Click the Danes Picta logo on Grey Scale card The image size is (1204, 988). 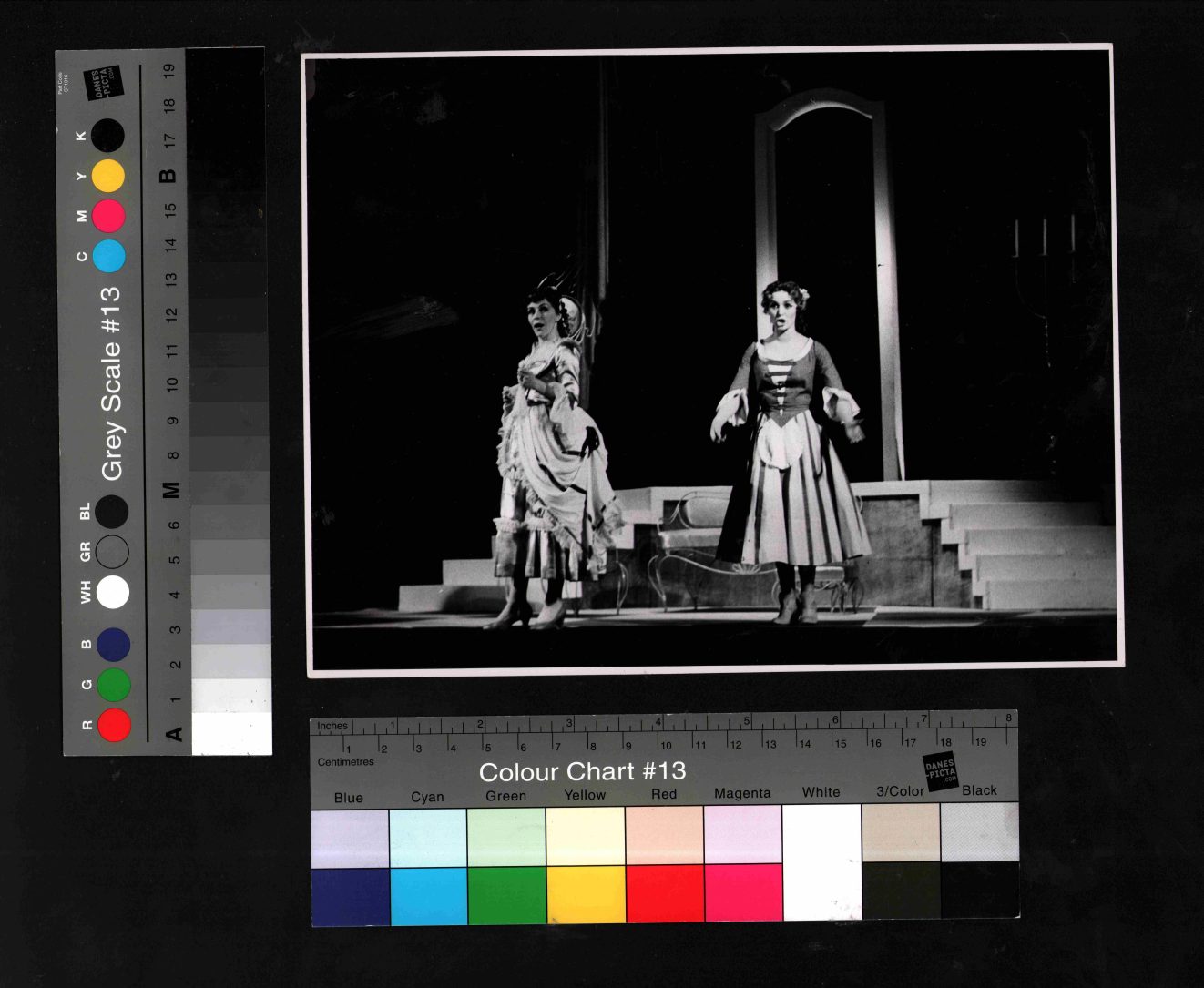[x=99, y=84]
